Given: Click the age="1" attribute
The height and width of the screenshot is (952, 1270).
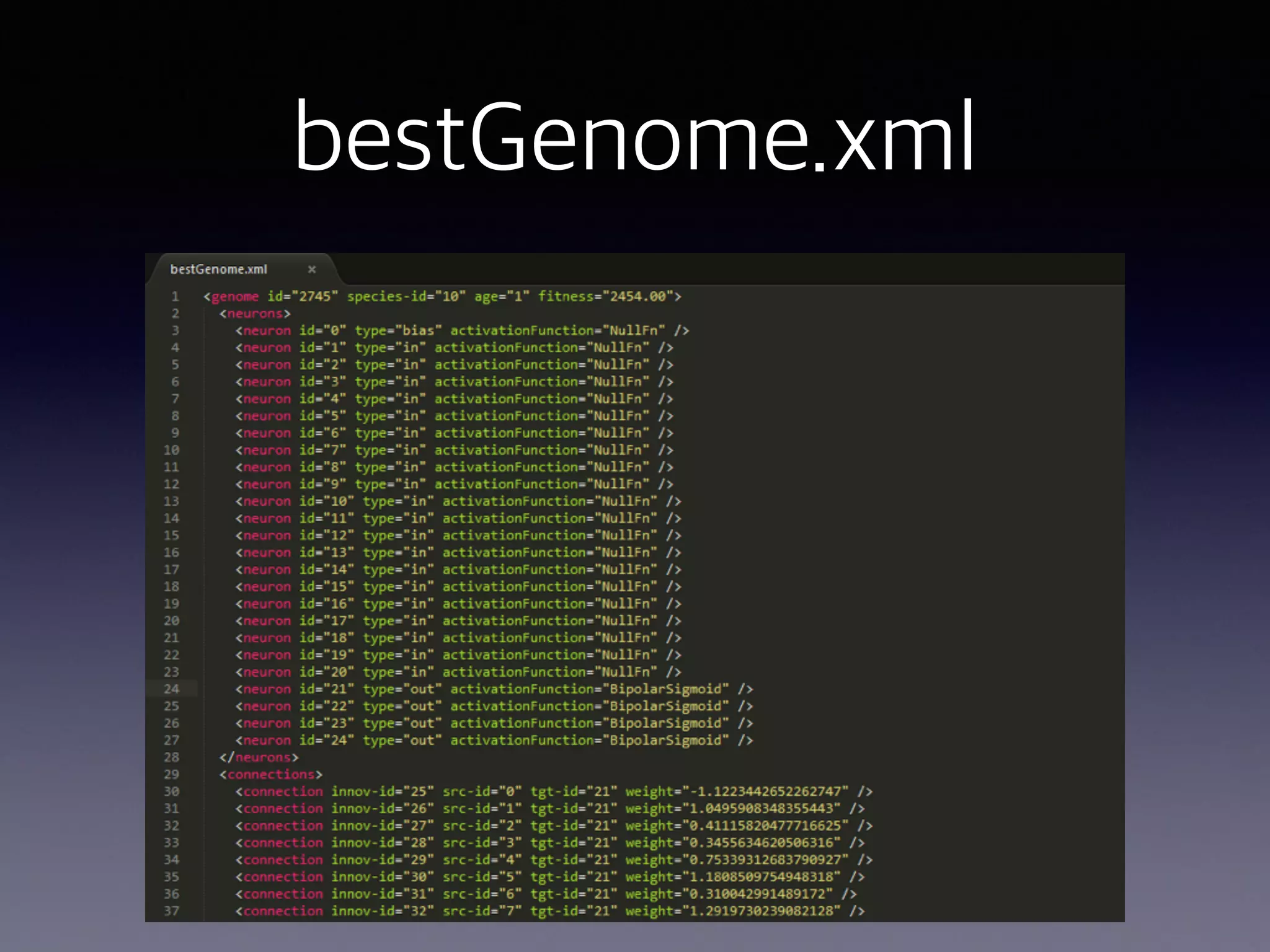Looking at the screenshot, I should [x=502, y=297].
